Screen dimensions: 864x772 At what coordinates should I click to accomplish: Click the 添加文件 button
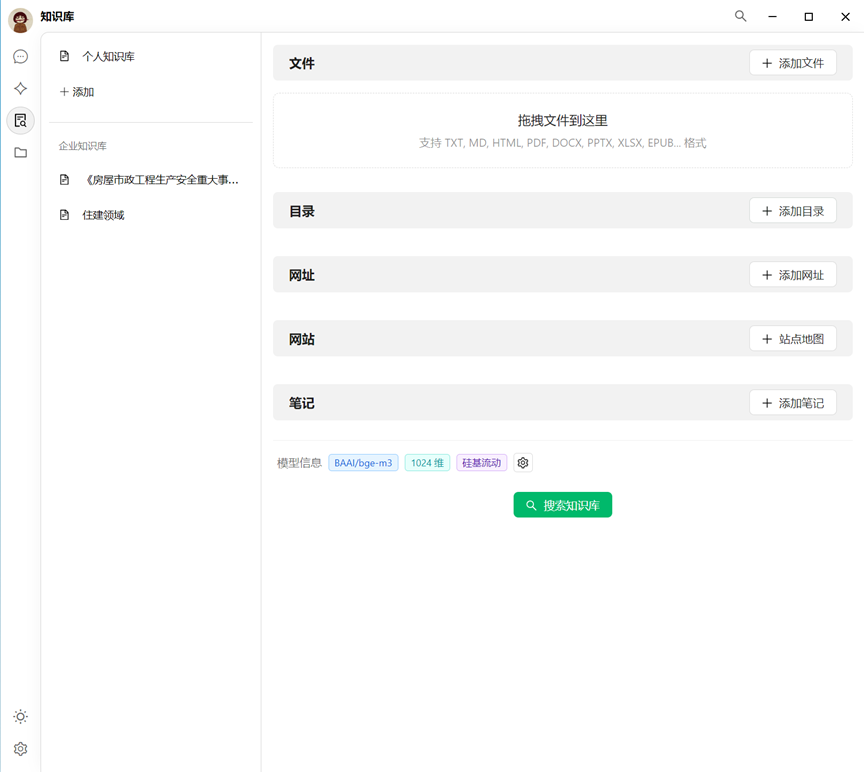click(792, 63)
